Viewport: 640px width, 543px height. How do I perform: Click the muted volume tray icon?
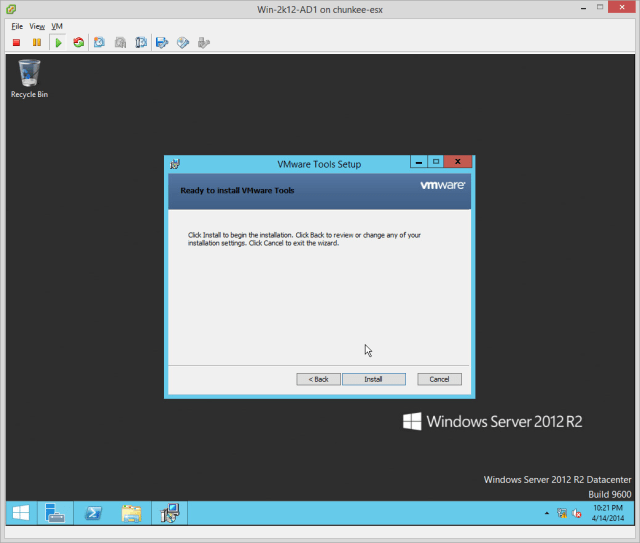point(577,513)
